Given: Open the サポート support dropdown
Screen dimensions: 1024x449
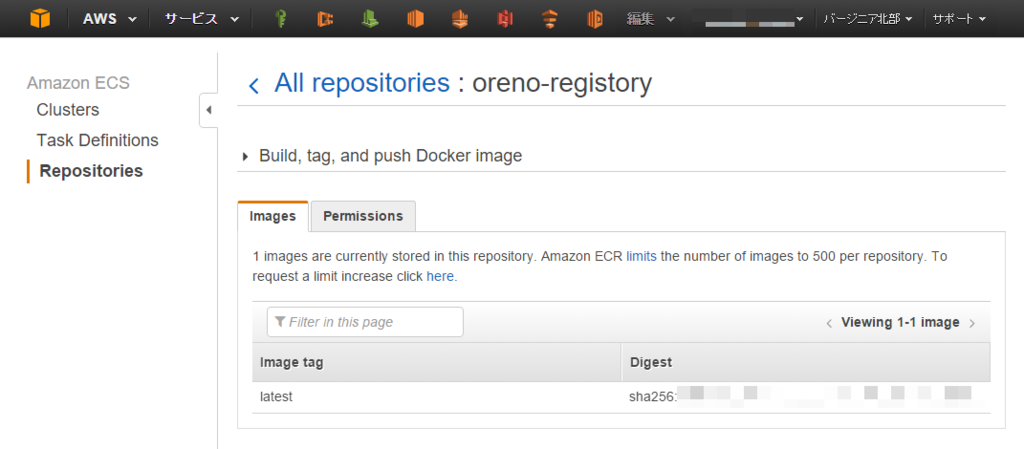Looking at the screenshot, I should (x=959, y=19).
